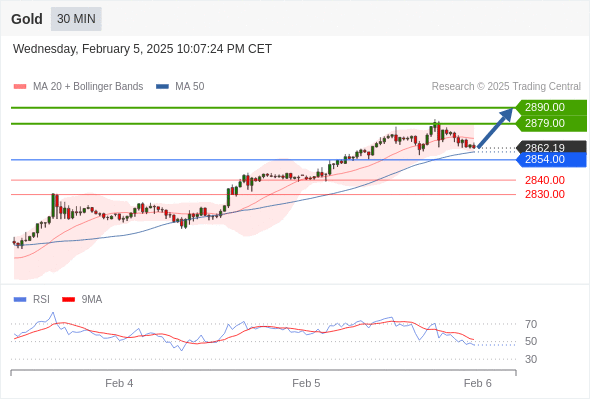Image resolution: width=590 pixels, height=400 pixels.
Task: Click the Research © 2025 Trading Central text
Action: point(506,87)
